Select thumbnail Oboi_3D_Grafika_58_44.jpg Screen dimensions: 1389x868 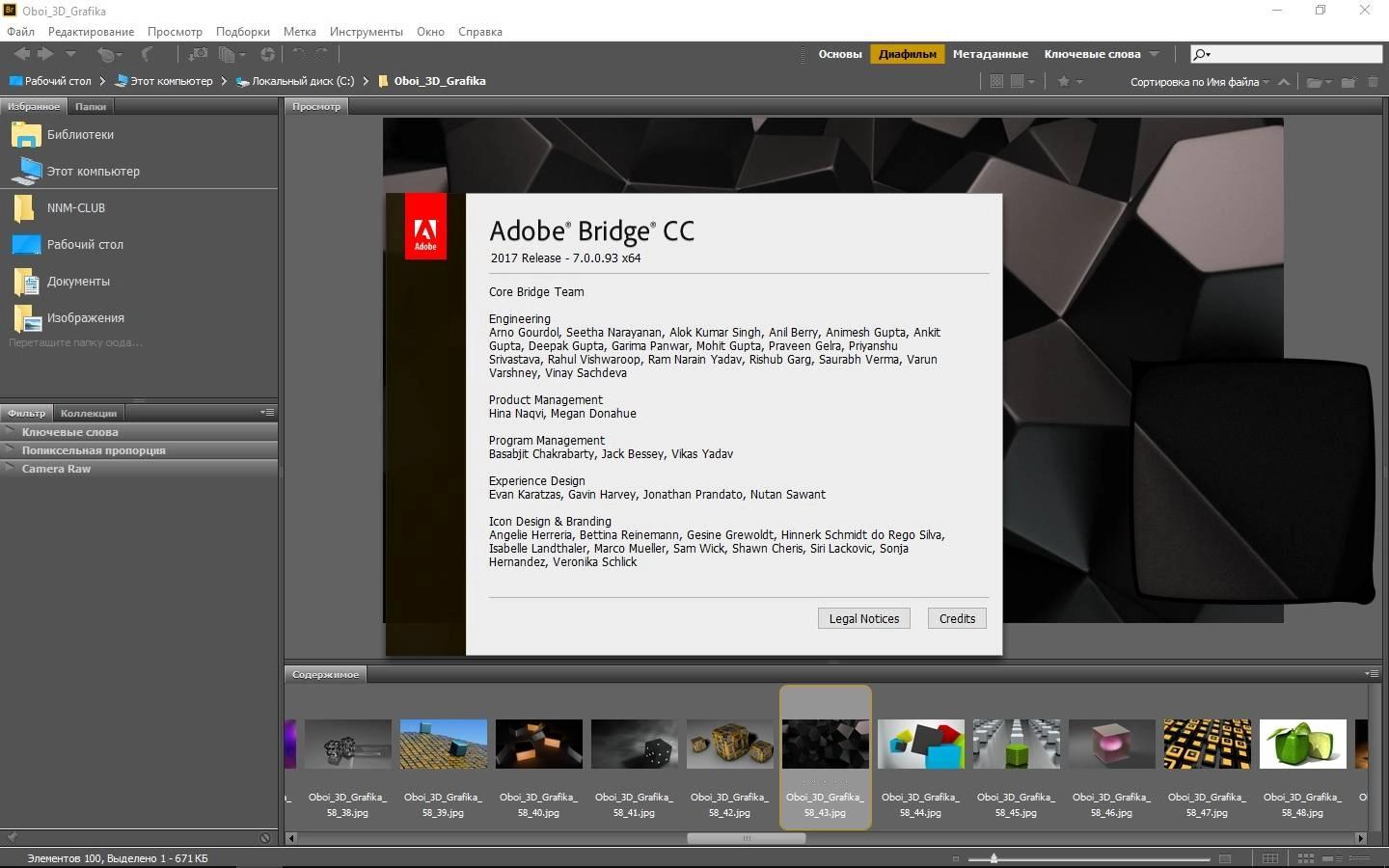pos(920,757)
